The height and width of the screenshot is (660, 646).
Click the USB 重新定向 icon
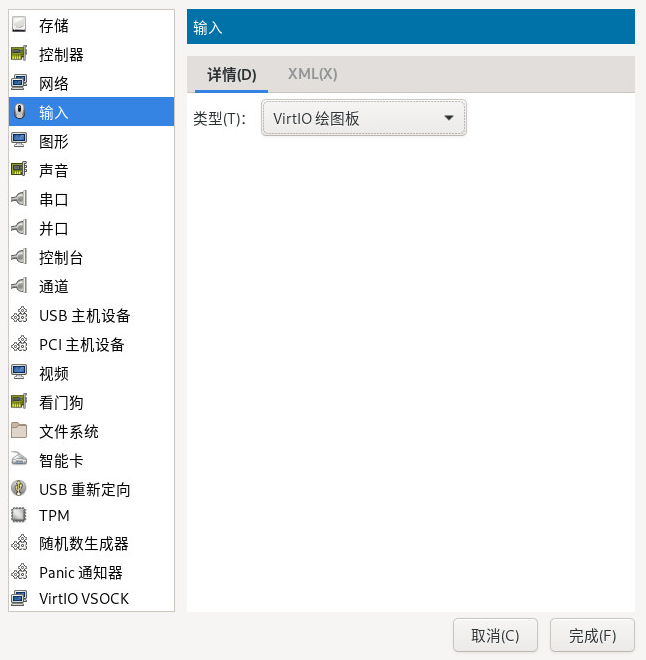[19, 489]
